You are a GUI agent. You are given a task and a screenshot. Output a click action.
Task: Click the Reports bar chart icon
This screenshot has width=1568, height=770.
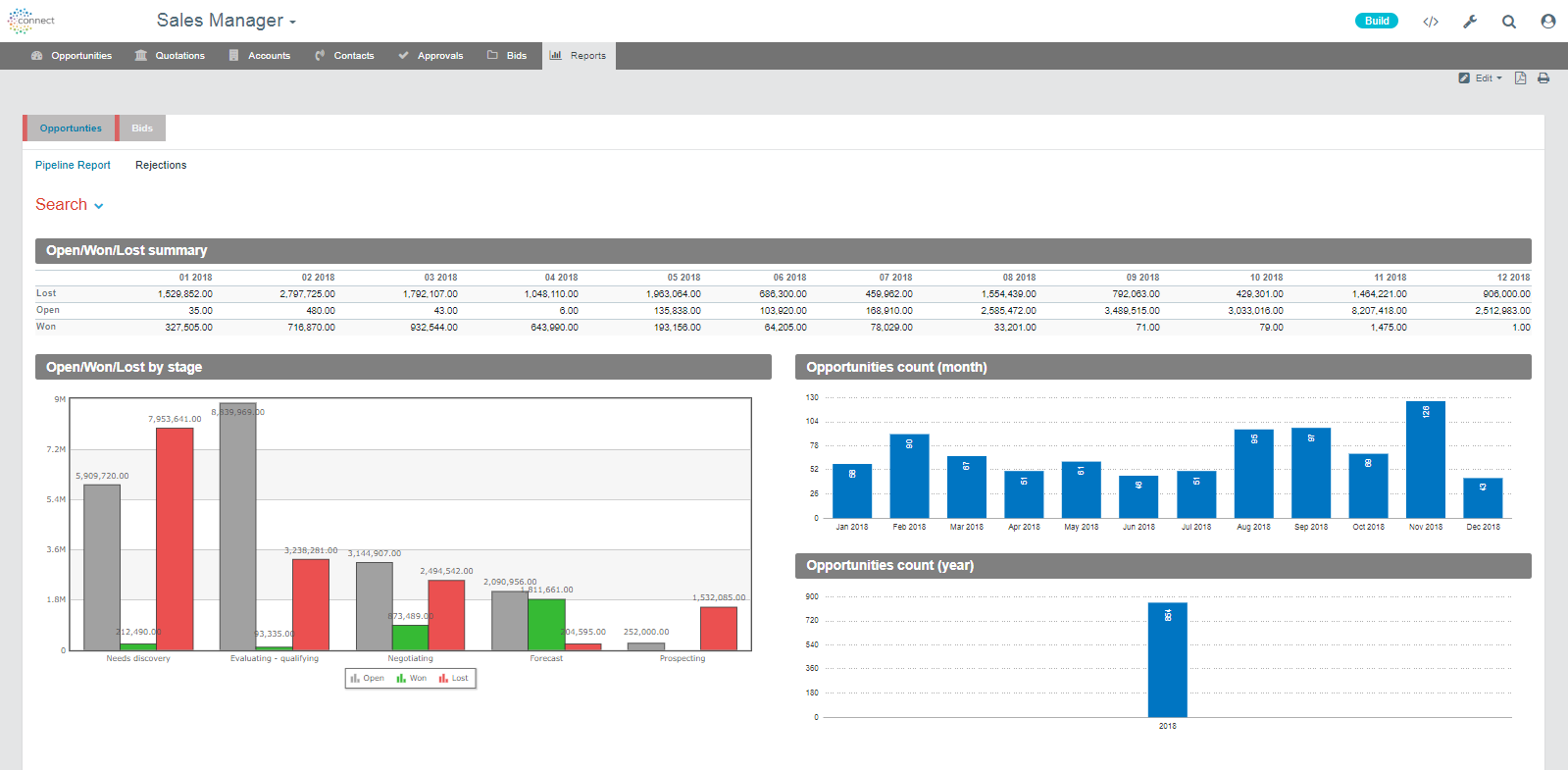pyautogui.click(x=556, y=55)
